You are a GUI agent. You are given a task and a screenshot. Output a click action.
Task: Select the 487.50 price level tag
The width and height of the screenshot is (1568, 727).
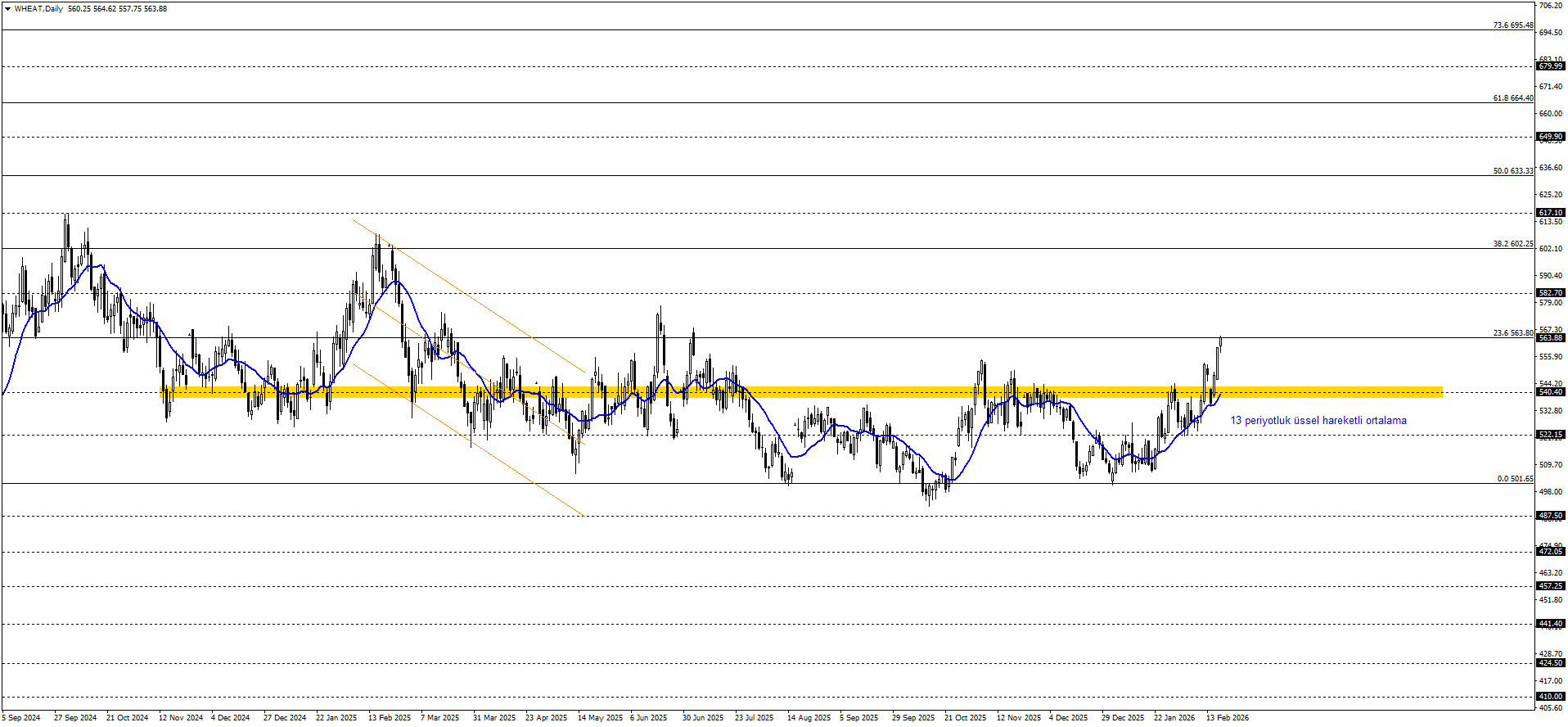[x=1550, y=516]
